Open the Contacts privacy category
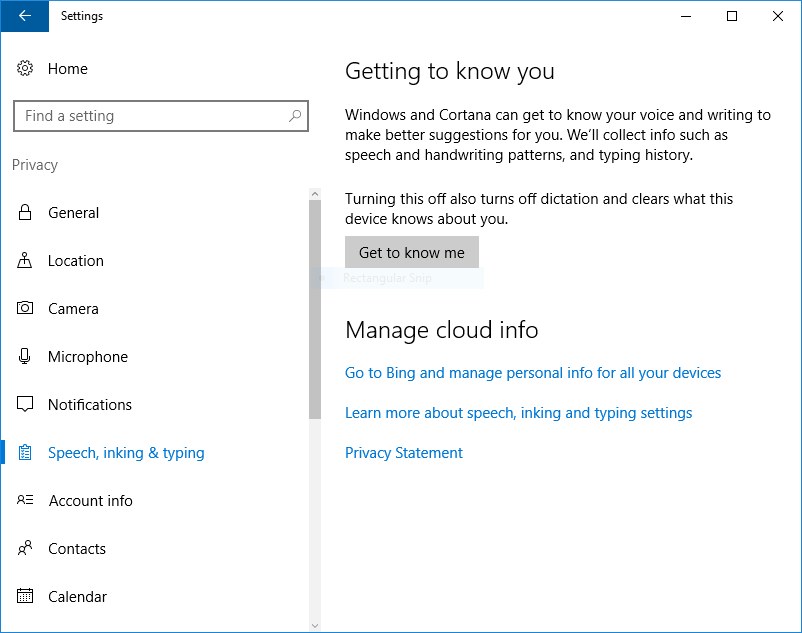The width and height of the screenshot is (802, 633). (x=76, y=549)
